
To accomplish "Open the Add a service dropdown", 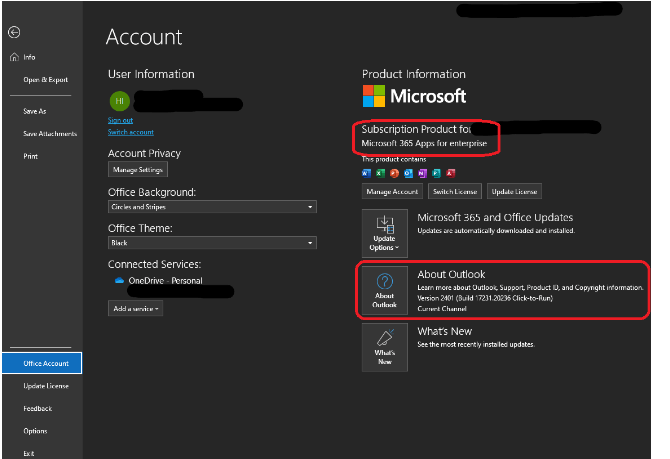I will [x=135, y=309].
